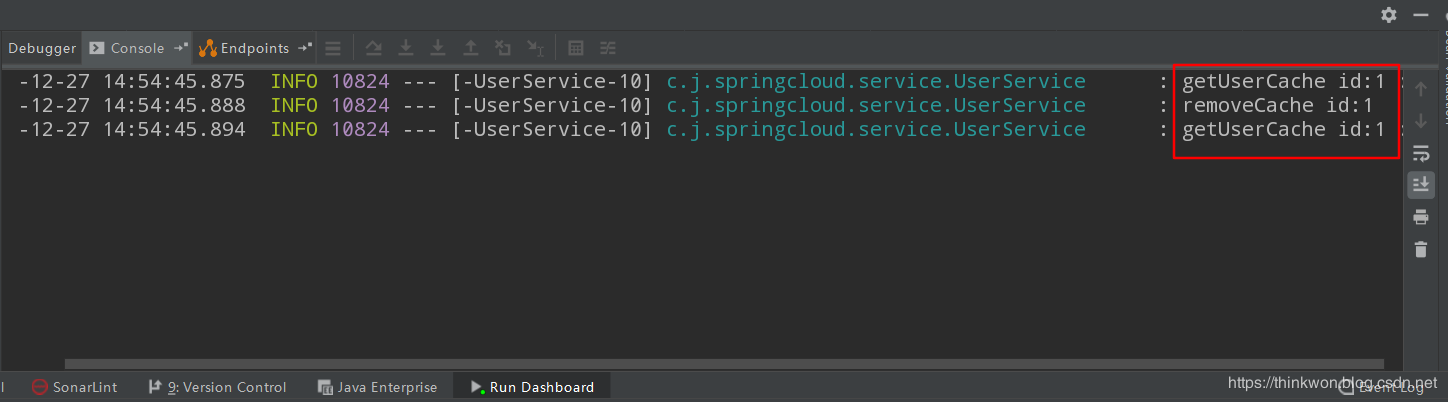Click the down arrow stack trace navigation
Viewport: 1448px width, 402px height.
1420,121
